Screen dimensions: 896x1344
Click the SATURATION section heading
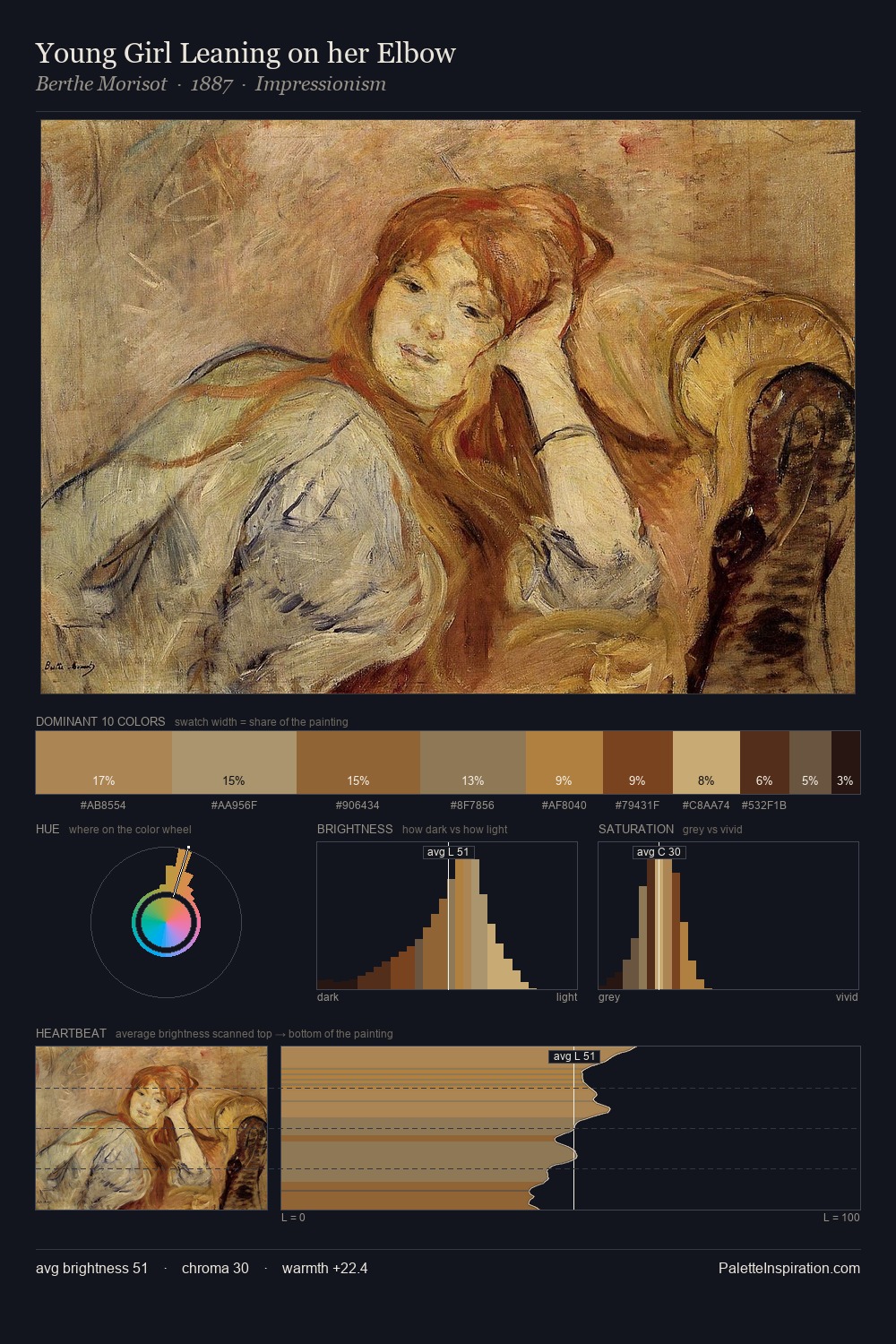click(636, 829)
